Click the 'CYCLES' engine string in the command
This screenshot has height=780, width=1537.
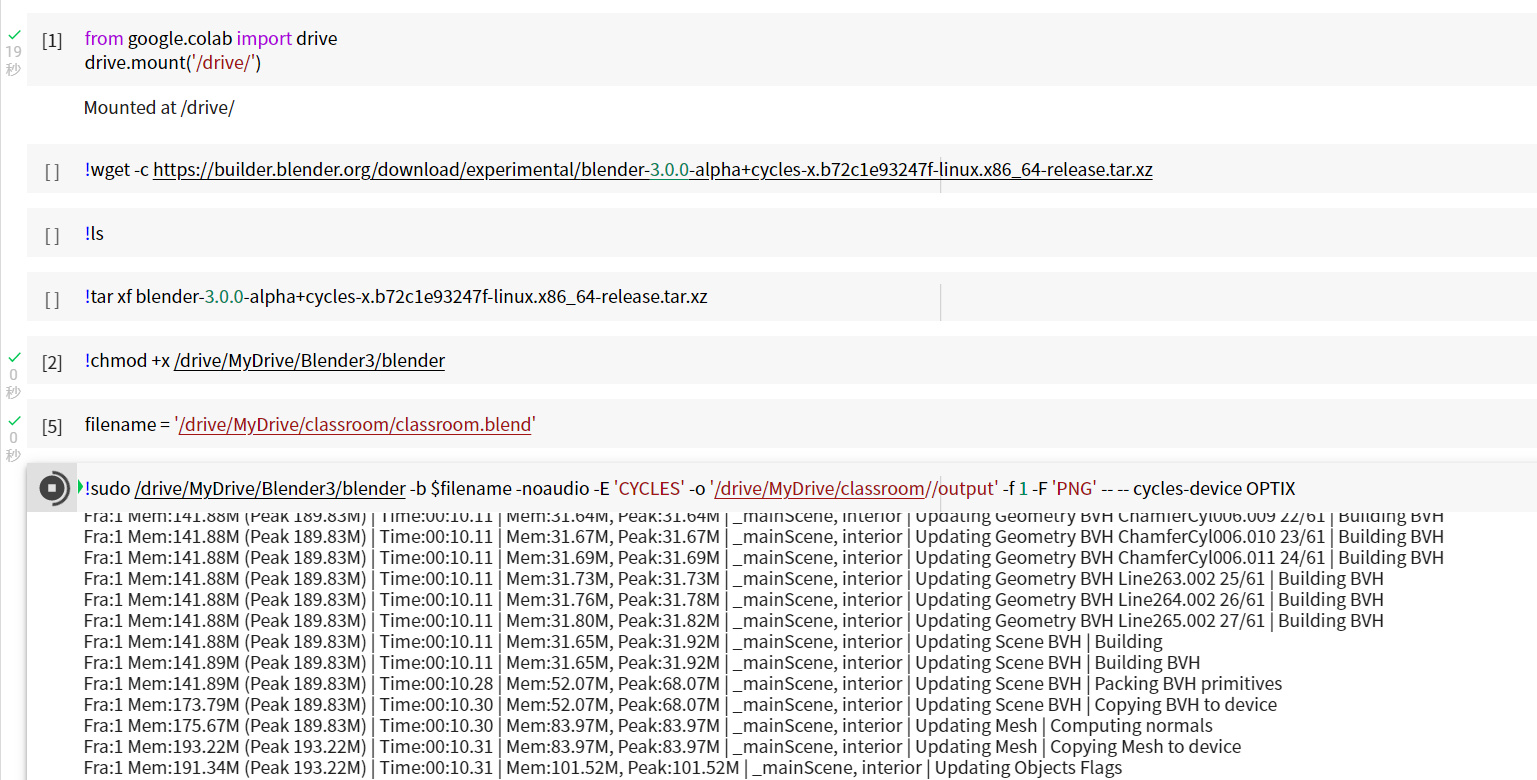pos(649,489)
